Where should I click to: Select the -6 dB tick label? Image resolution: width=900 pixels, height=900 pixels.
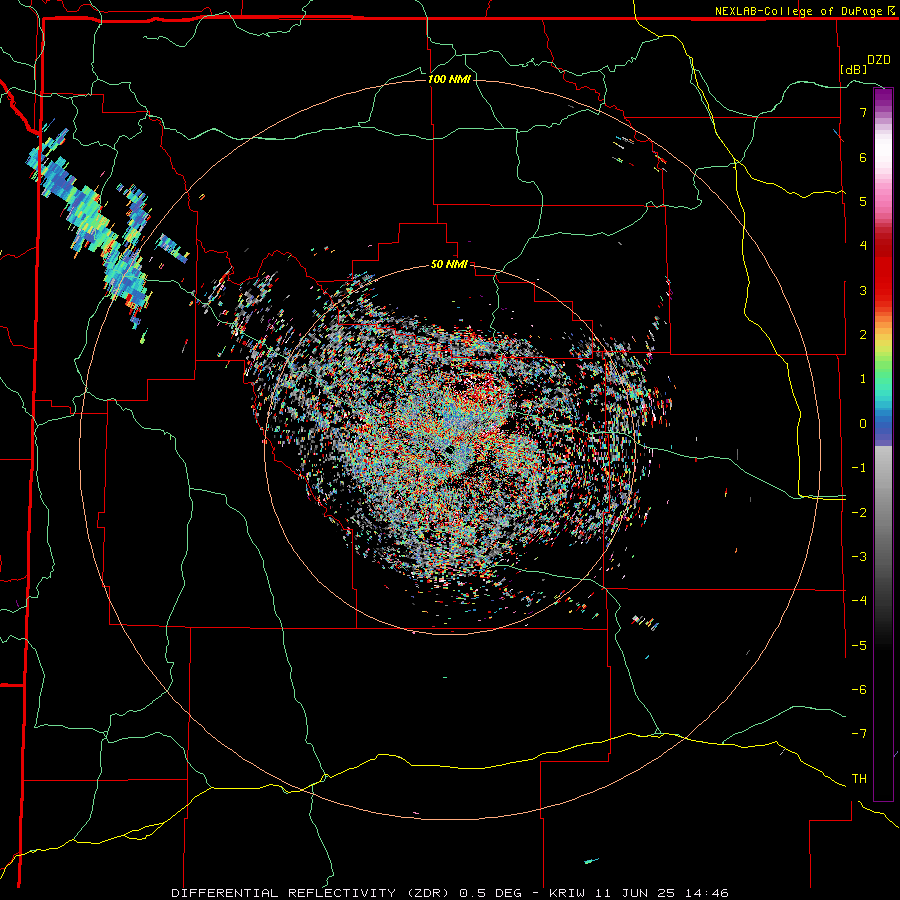click(x=859, y=690)
